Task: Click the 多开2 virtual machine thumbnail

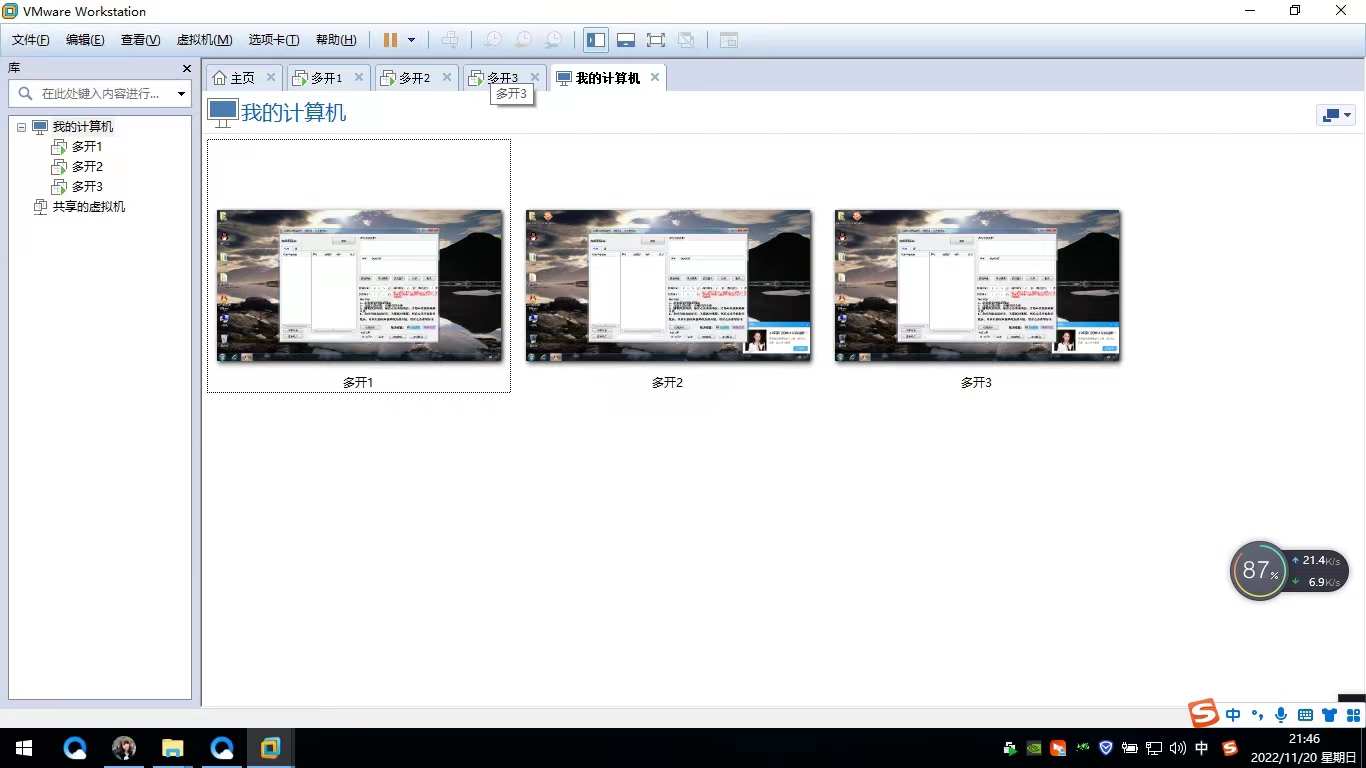Action: 668,286
